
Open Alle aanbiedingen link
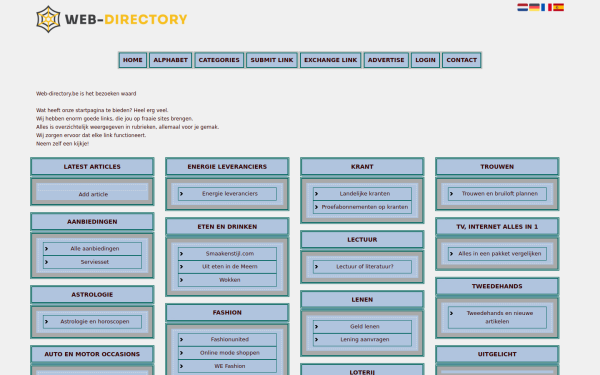(95, 249)
